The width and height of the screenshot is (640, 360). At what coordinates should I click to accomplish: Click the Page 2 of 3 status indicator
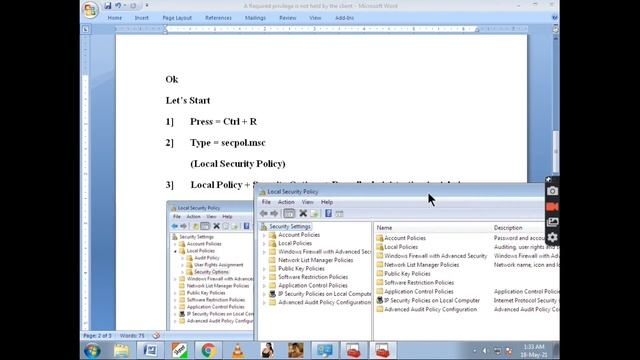coord(97,336)
